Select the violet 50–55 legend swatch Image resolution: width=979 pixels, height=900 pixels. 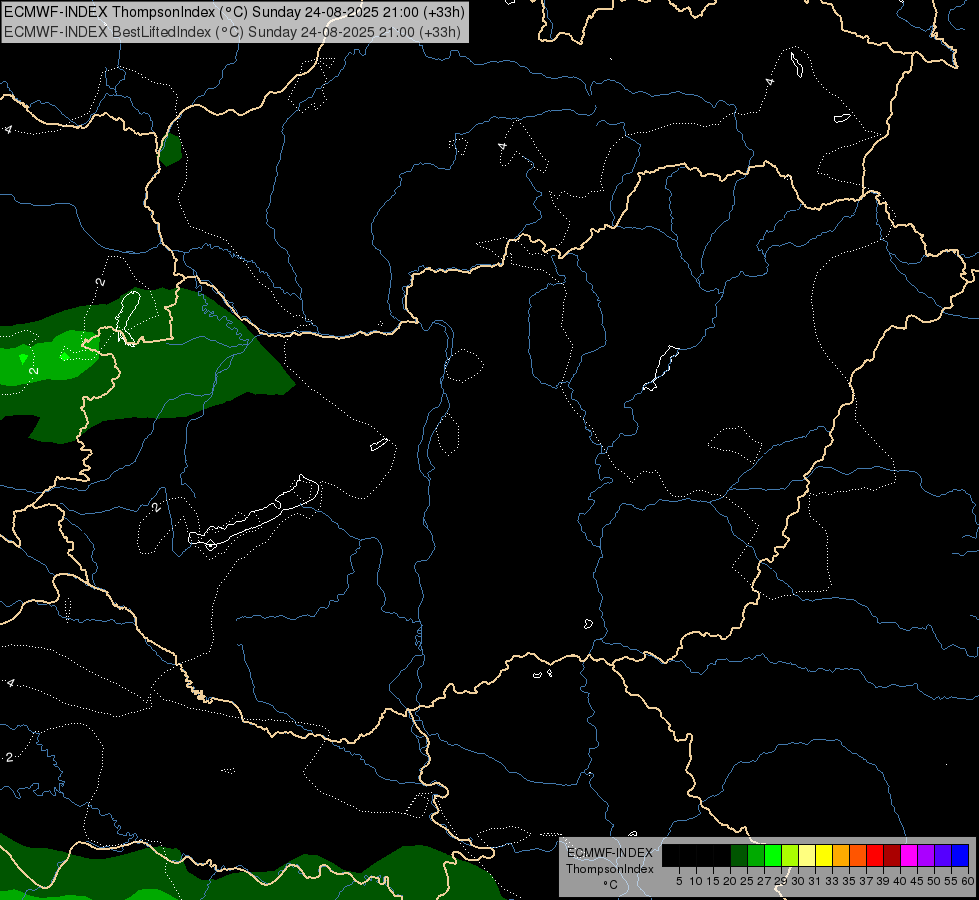click(x=943, y=856)
